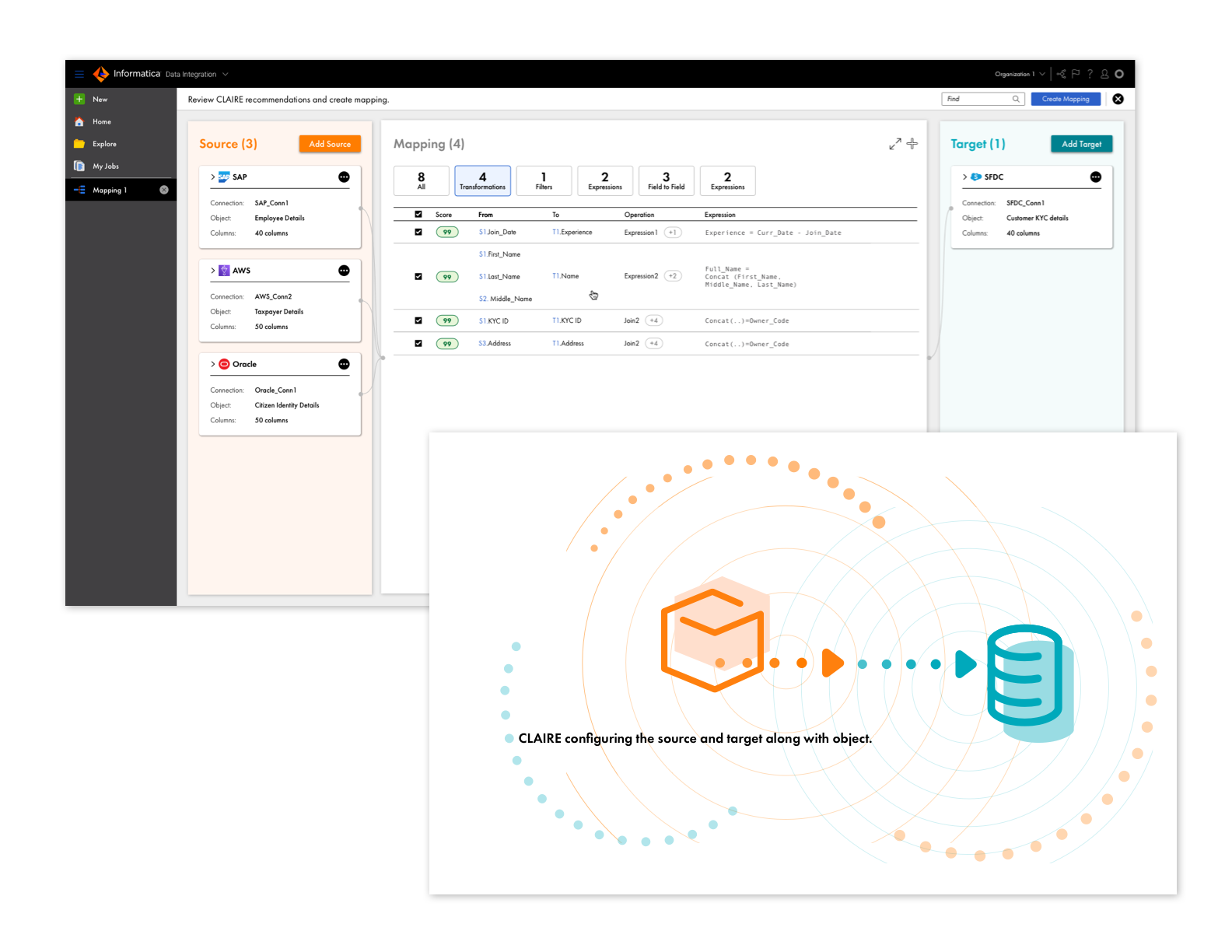The image size is (1232, 952).
Task: Expand the SAP source card
Action: [213, 177]
